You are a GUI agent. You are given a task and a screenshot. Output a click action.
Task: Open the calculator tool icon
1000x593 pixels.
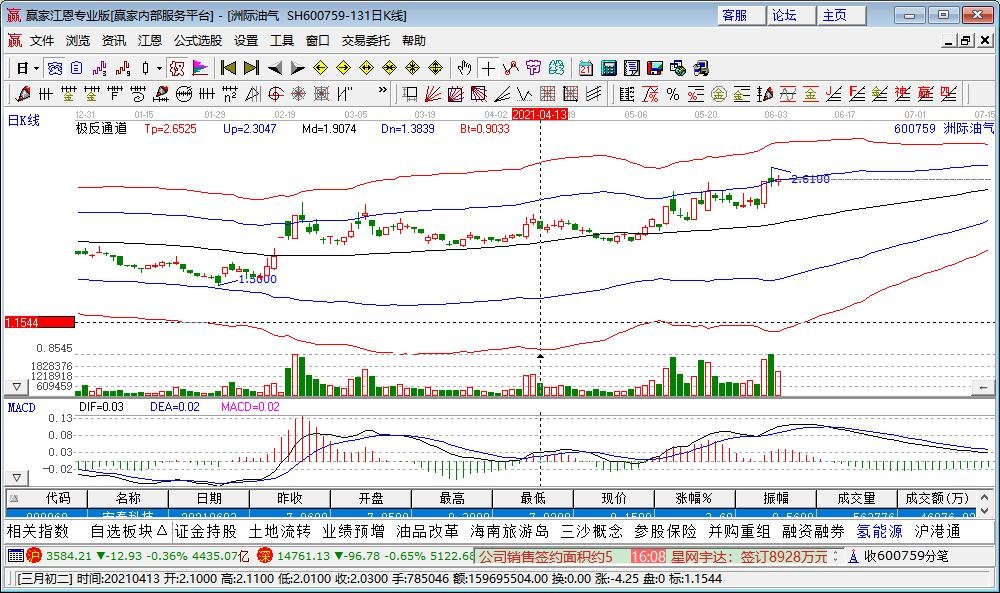tap(608, 68)
